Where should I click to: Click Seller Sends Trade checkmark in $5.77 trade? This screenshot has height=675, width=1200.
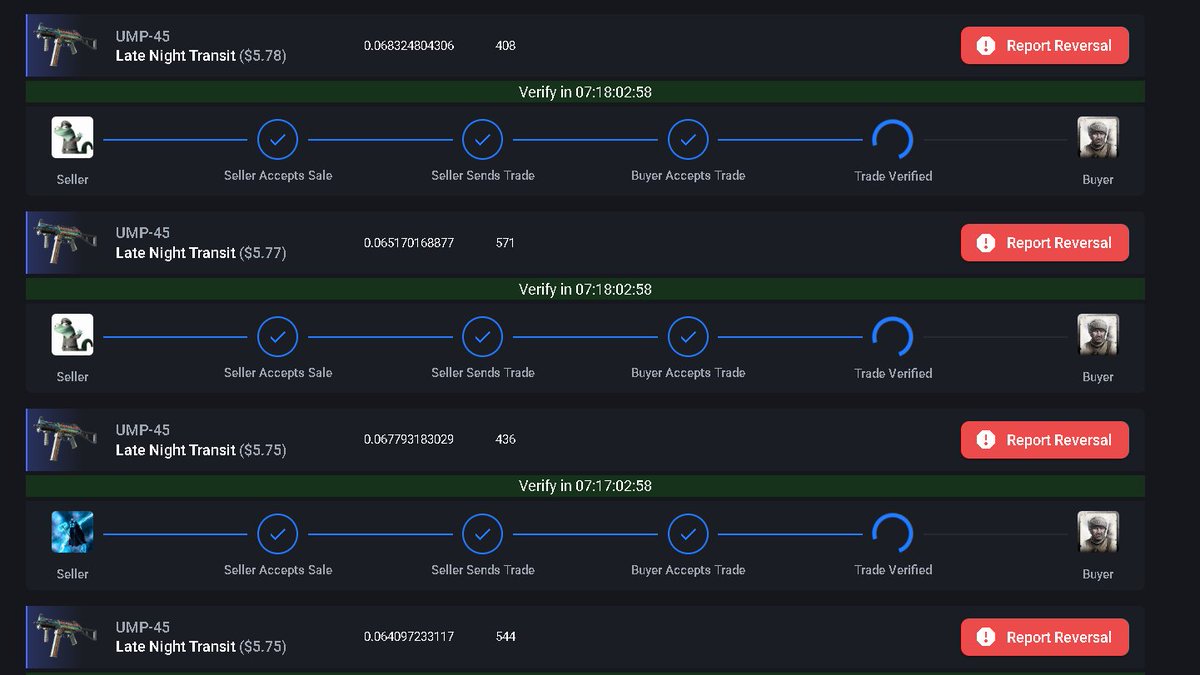point(483,337)
